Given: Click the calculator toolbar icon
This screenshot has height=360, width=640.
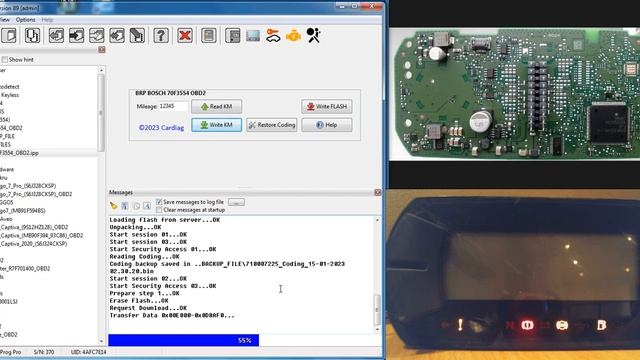Looking at the screenshot, I should click(209, 36).
